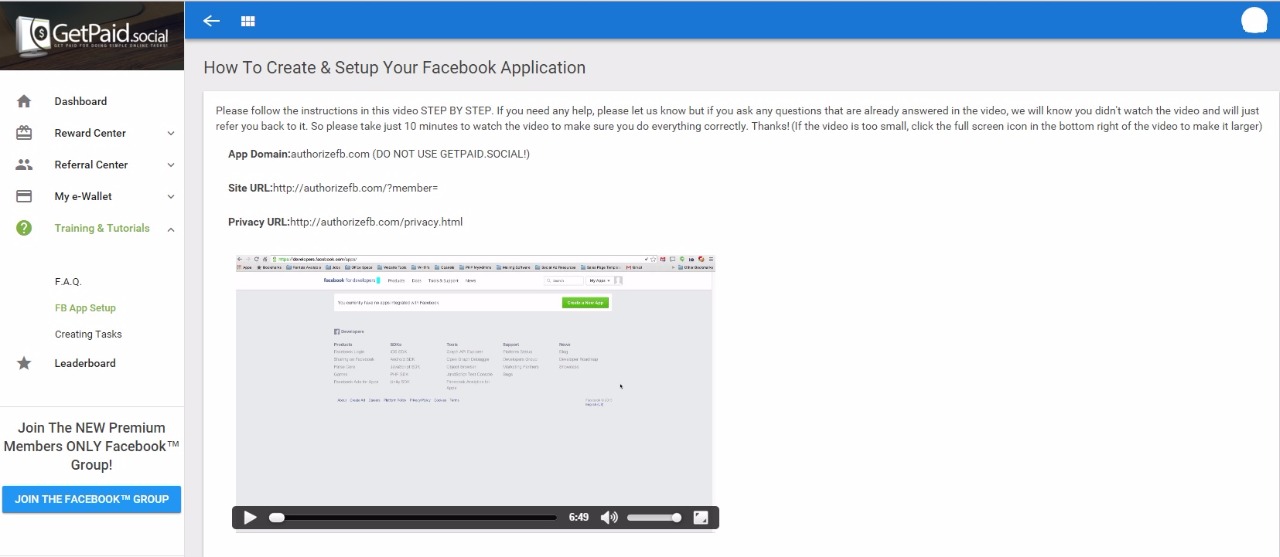Click the page heading about Facebook Application
This screenshot has height=557, width=1280.
click(394, 68)
